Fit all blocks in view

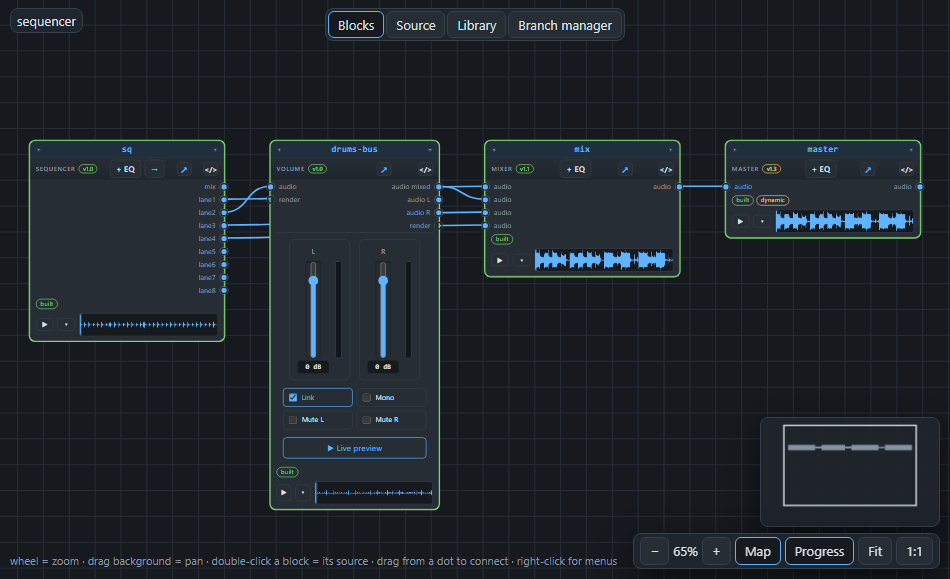click(x=875, y=551)
